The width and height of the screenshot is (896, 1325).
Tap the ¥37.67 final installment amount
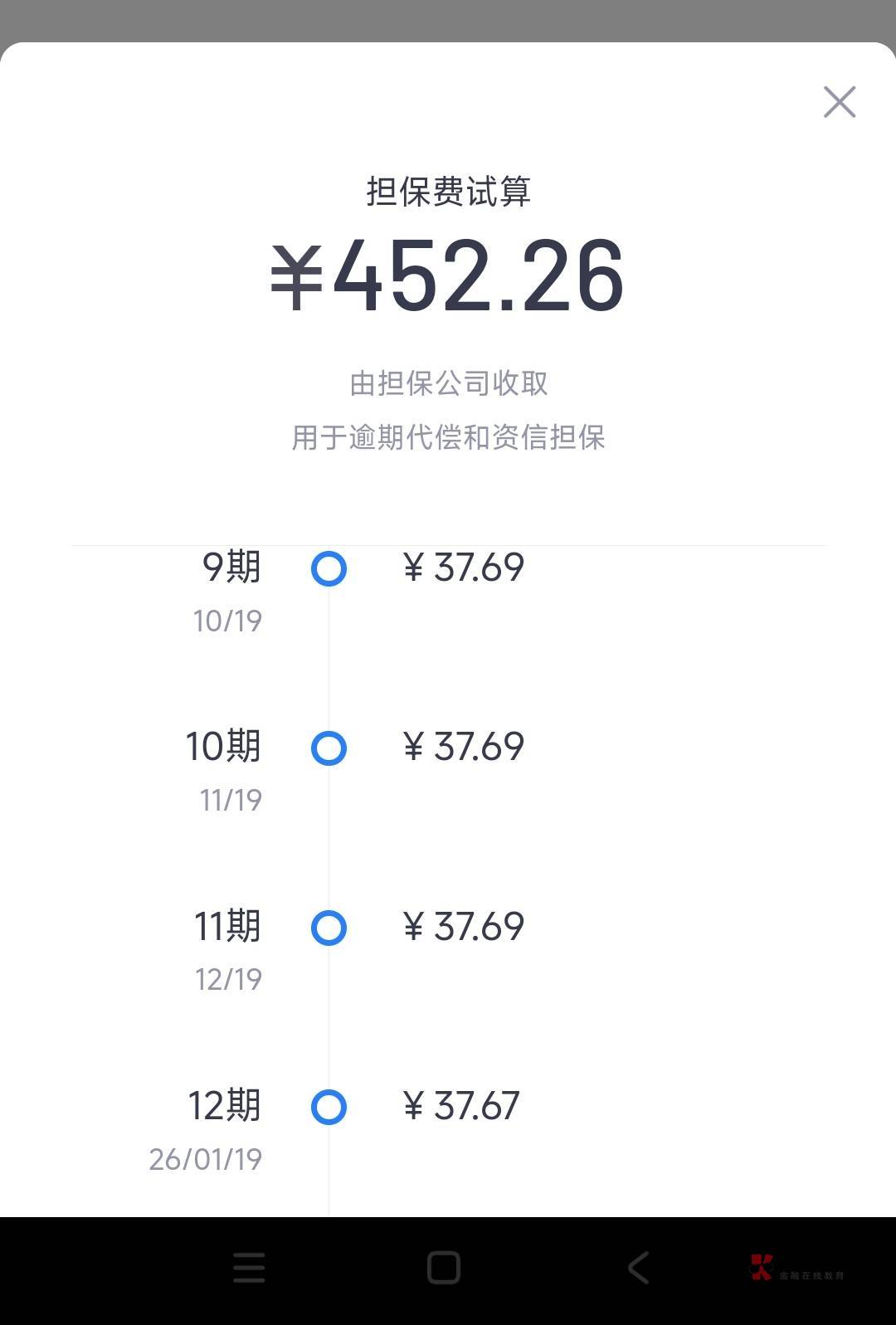[x=461, y=1106]
